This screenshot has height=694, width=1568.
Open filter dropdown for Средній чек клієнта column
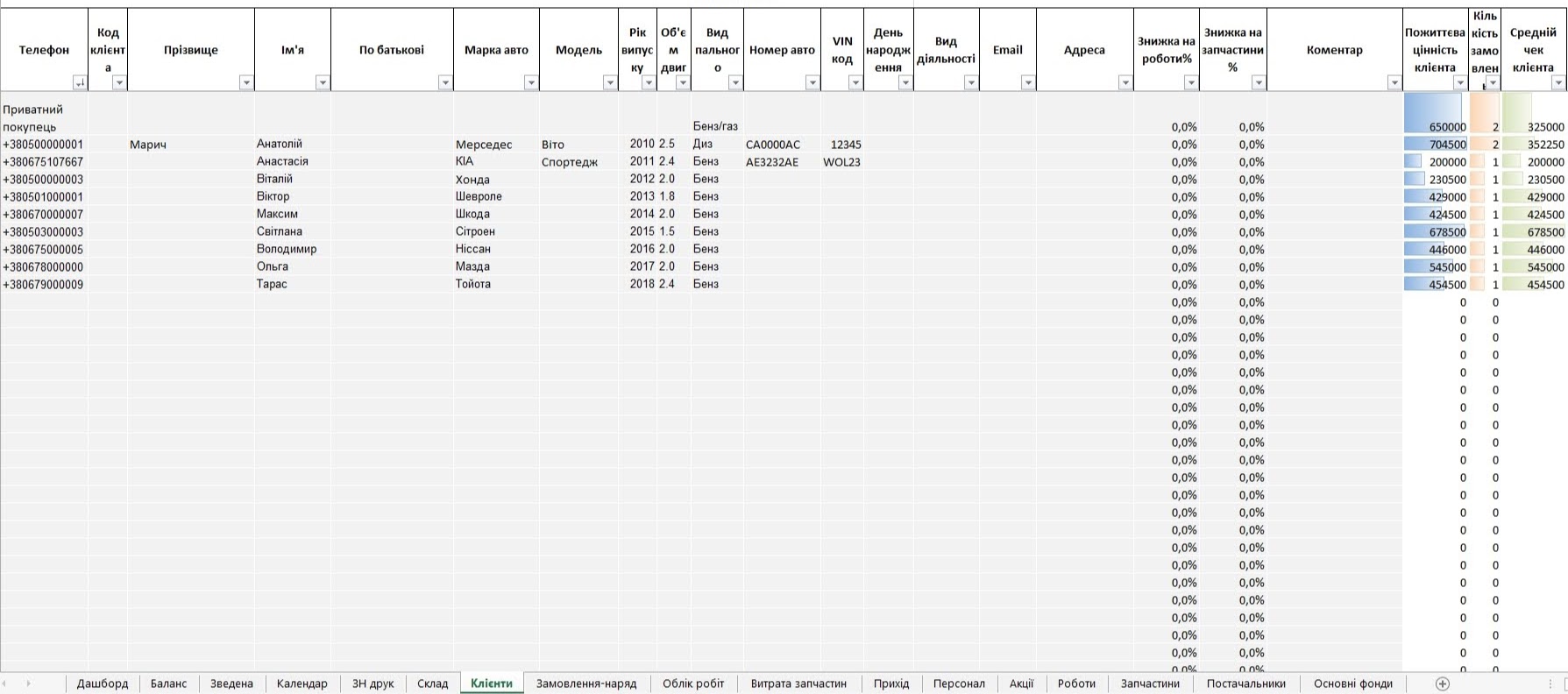pos(1558,83)
